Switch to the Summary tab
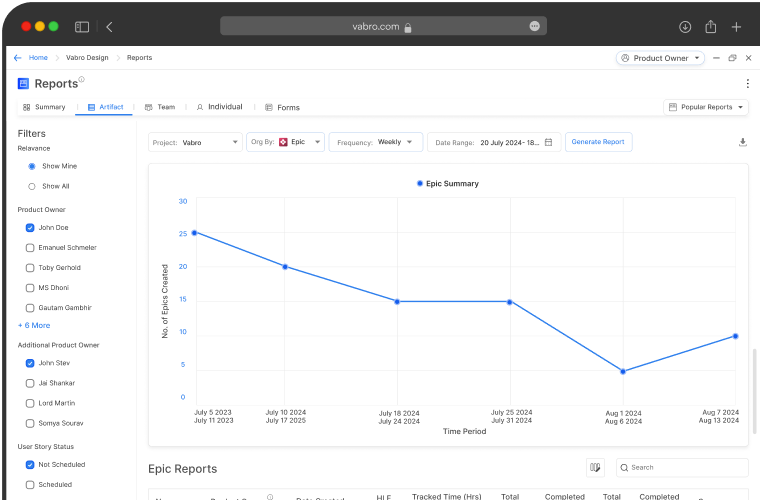The width and height of the screenshot is (760, 500). point(44,107)
